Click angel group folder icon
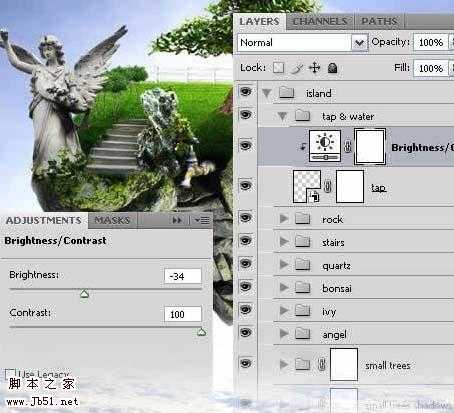Screen dimensions: 454x413 tap(302, 333)
